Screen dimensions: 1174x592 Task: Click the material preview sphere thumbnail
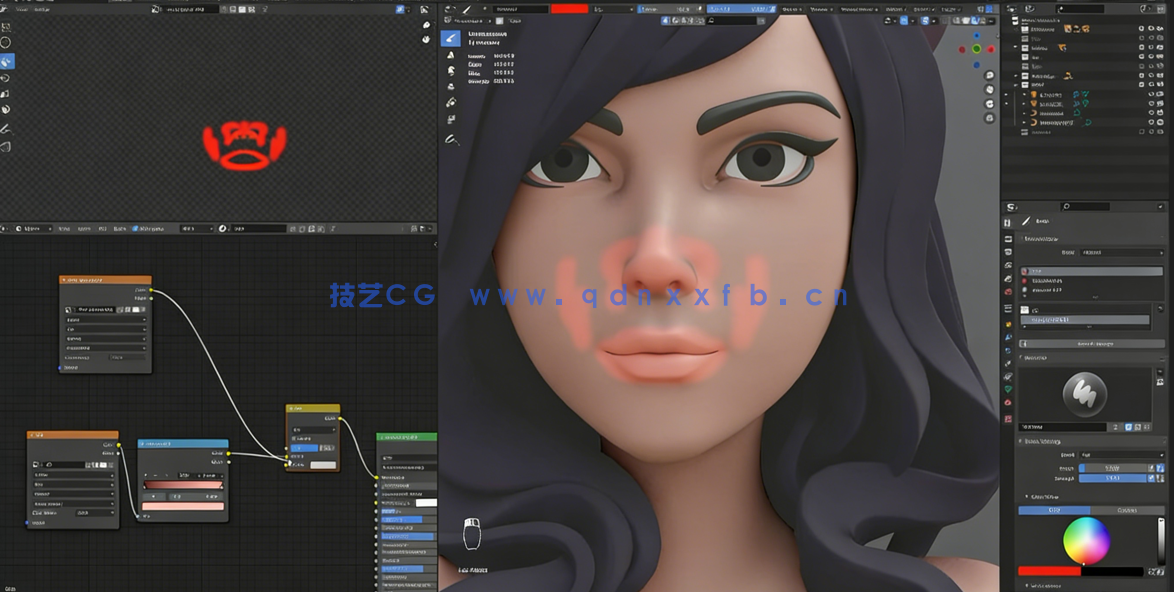click(x=1087, y=394)
